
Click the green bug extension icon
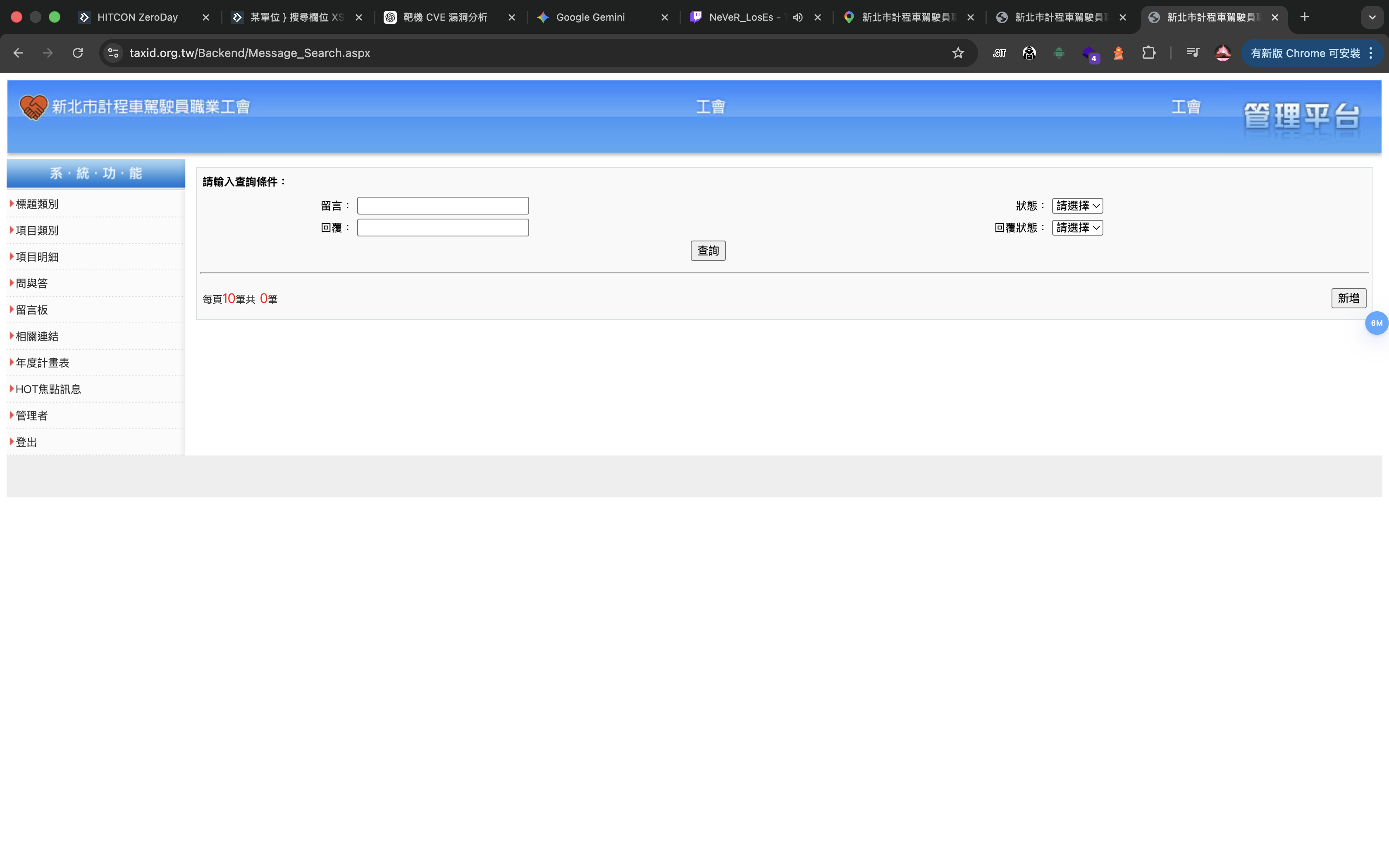point(1059,53)
